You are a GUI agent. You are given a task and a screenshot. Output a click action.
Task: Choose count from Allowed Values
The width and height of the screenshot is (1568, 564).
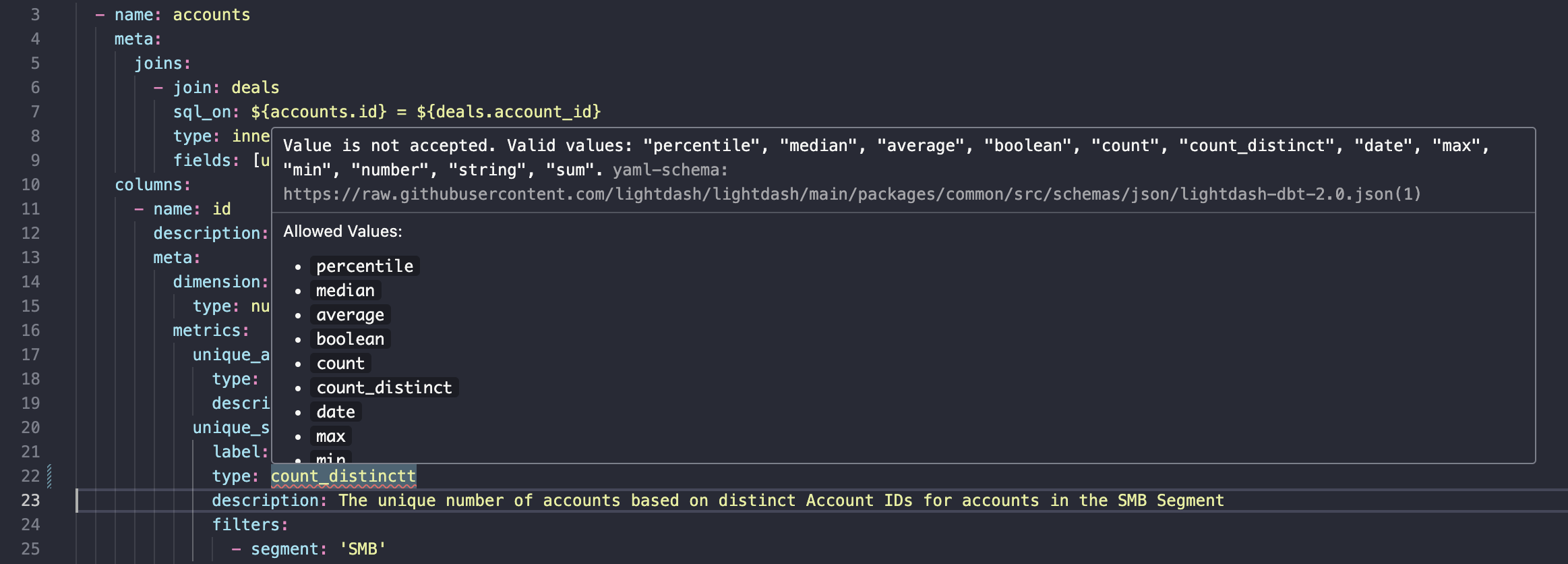tap(340, 364)
